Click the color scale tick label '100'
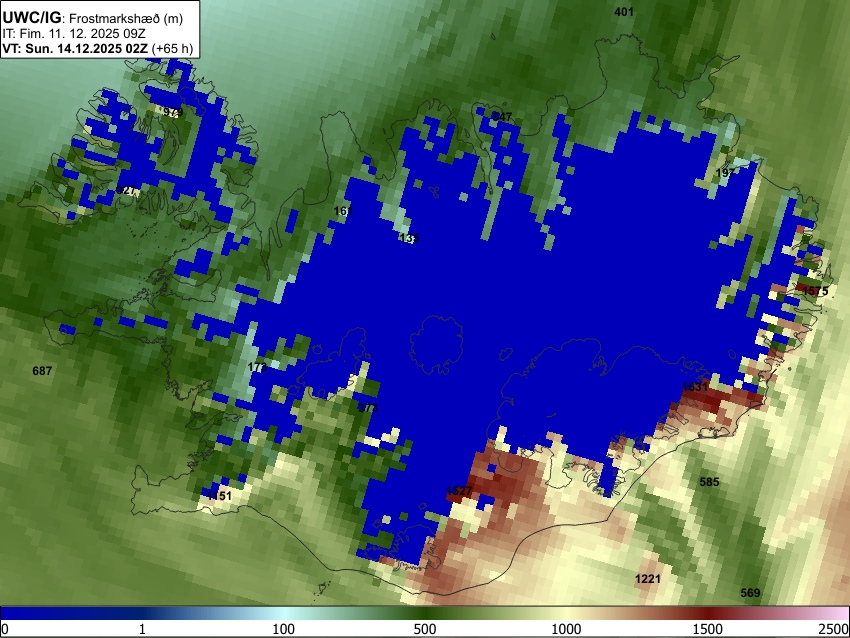Viewport: 850px width, 638px height. click(284, 629)
